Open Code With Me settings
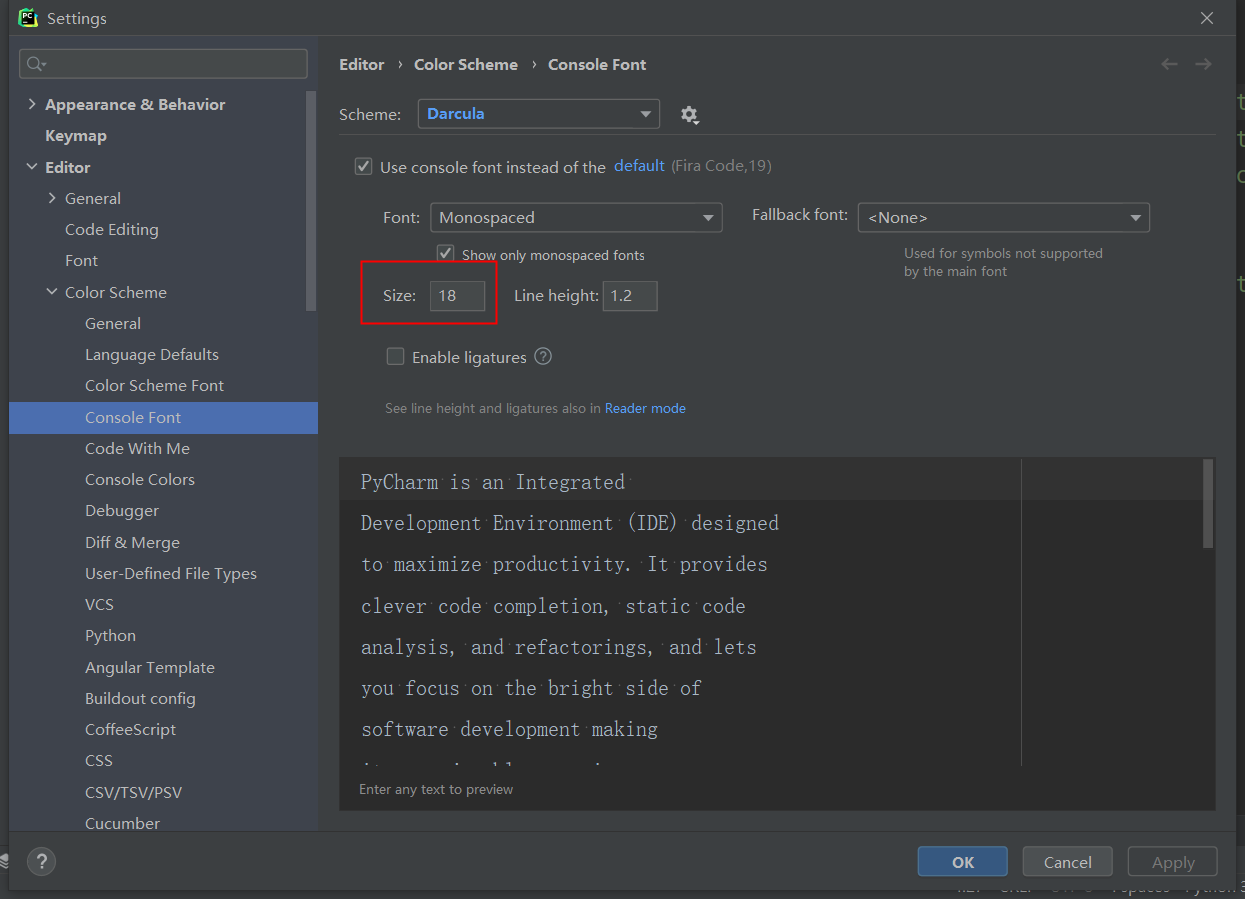Screen dimensions: 1245x899 pyautogui.click(x=137, y=448)
